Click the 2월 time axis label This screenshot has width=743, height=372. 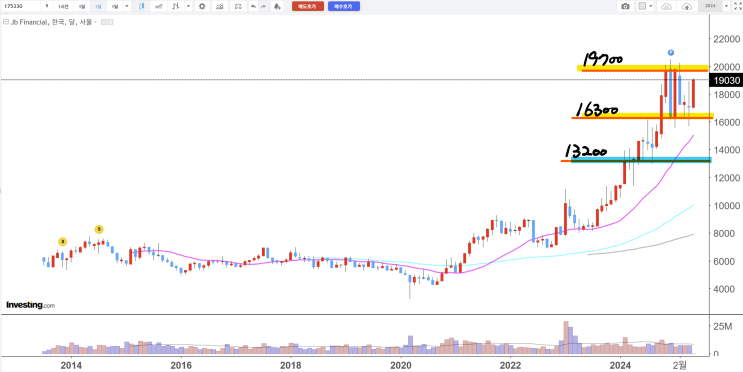point(679,365)
